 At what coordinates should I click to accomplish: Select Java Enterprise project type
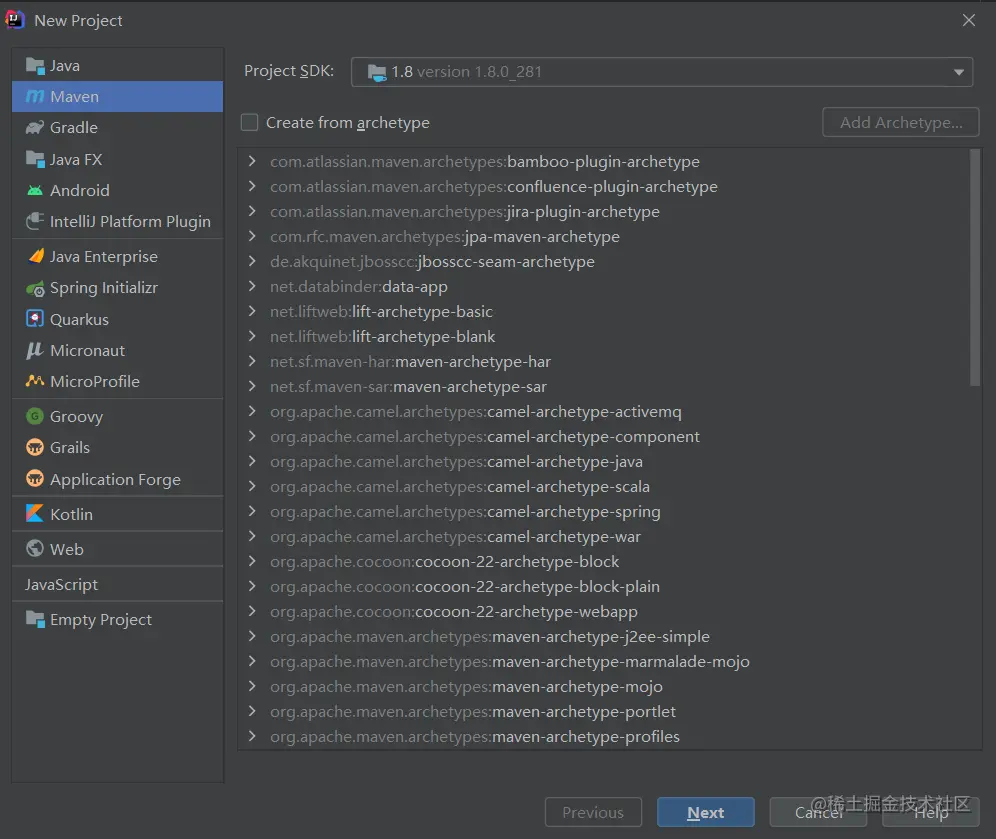(103, 257)
